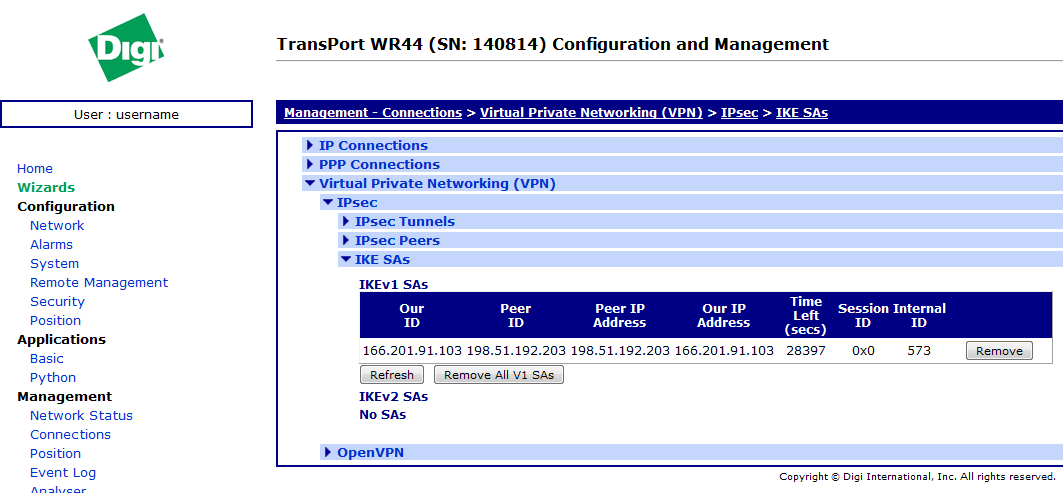Expand the IPsec Peers section
Viewport: 1063px width, 493px height.
[x=396, y=240]
